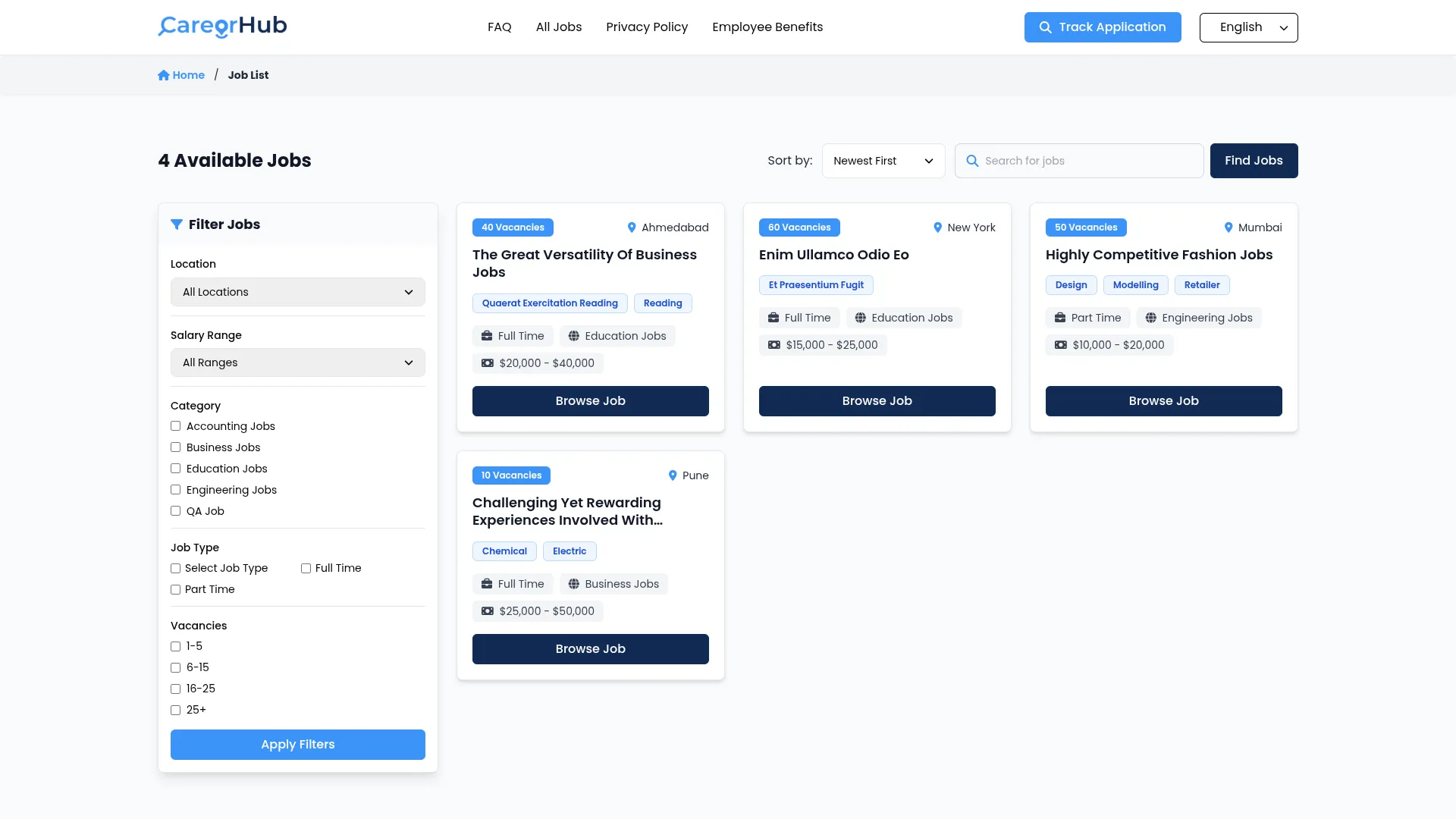This screenshot has height=819, width=1456.
Task: Click the magnifier icon in the Track Application button
Action: tap(1045, 27)
